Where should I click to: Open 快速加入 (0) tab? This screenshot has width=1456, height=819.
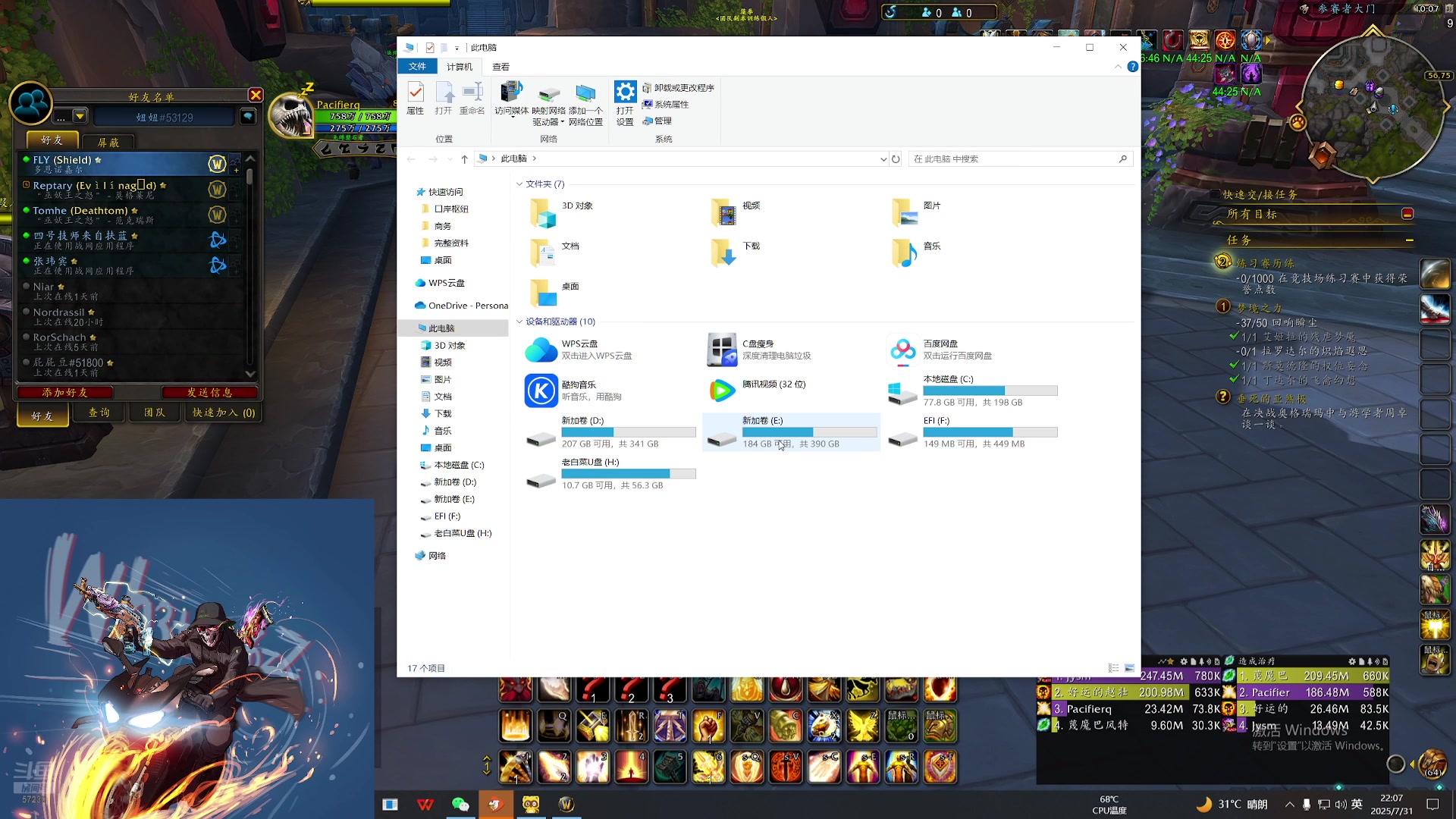point(223,413)
